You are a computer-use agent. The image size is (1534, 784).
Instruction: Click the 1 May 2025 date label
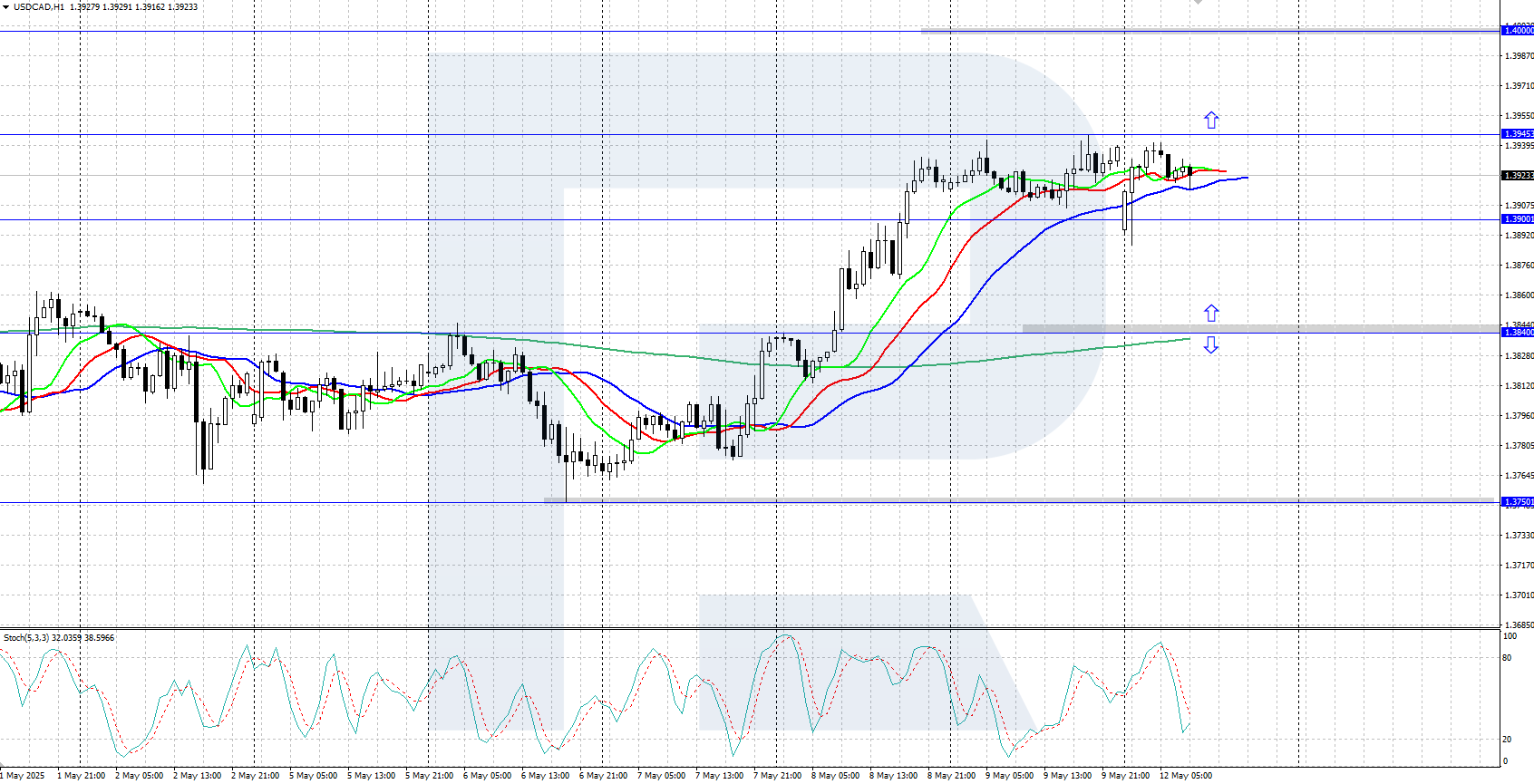click(23, 776)
